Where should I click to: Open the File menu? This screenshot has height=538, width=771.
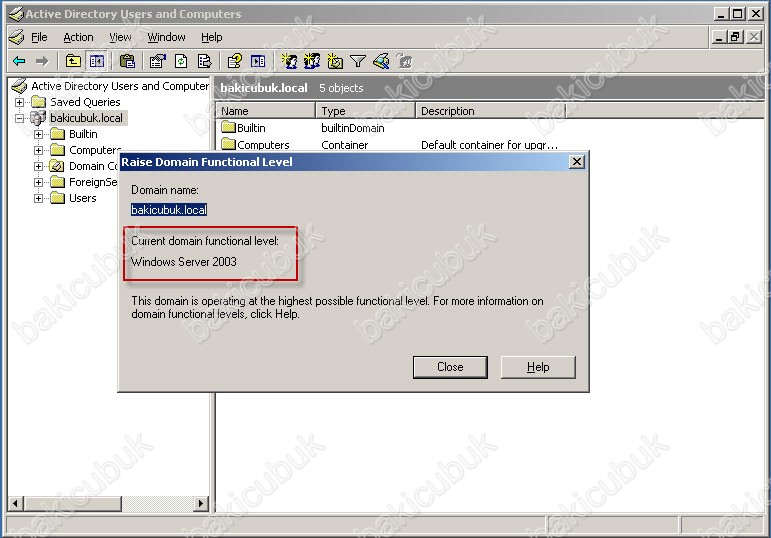pos(39,37)
